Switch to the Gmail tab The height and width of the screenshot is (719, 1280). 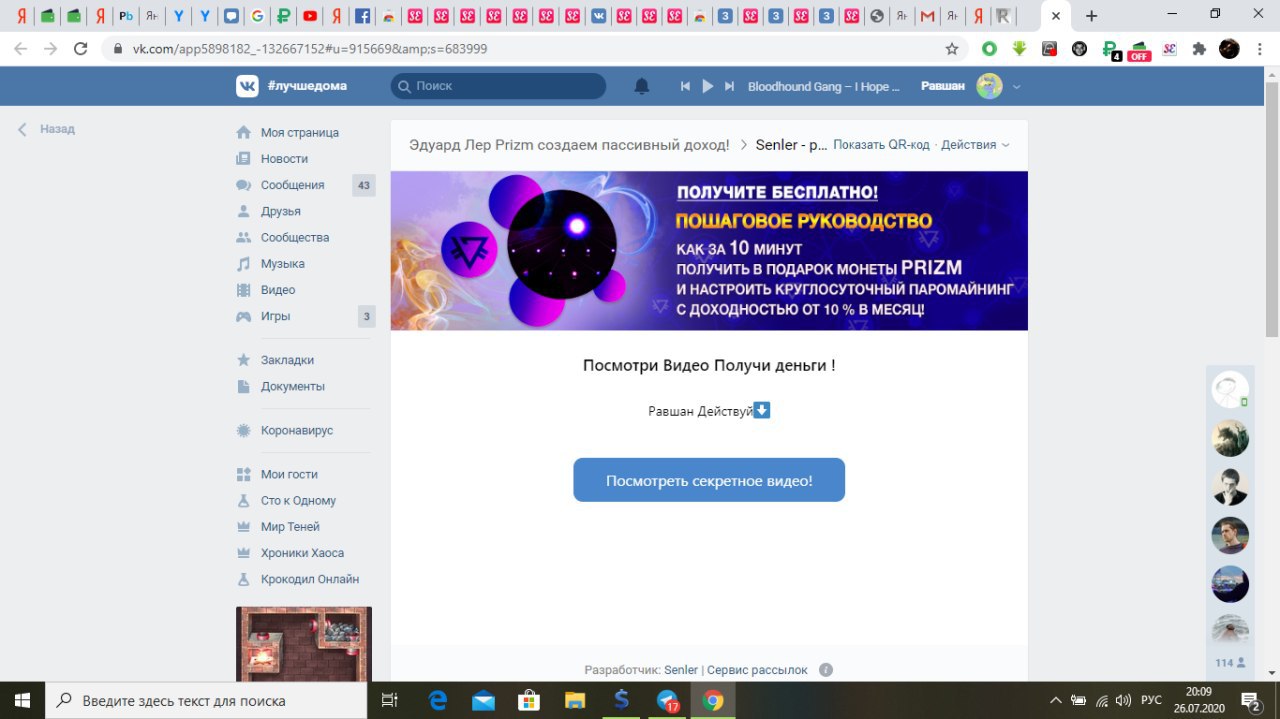[928, 16]
